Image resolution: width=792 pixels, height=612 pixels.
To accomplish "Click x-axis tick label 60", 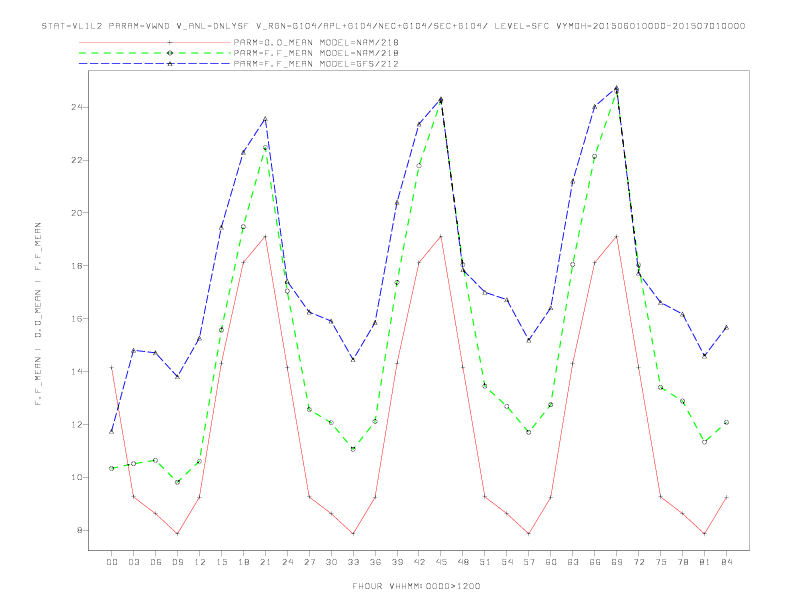I will pos(551,562).
